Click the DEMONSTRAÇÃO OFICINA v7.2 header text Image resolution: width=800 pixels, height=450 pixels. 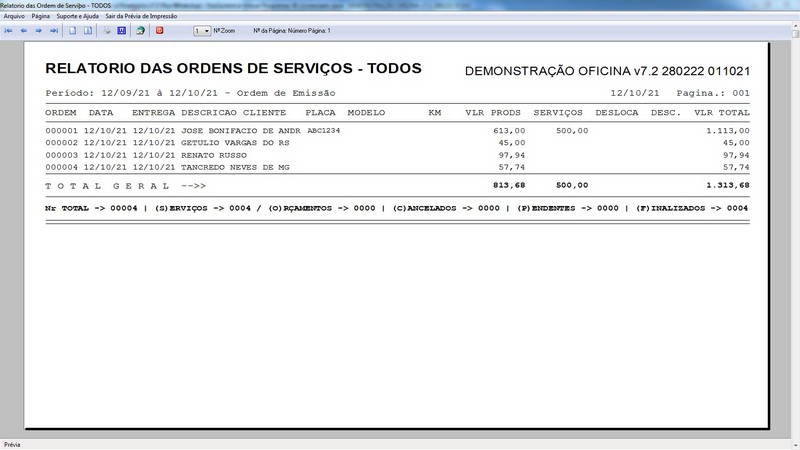tap(607, 71)
